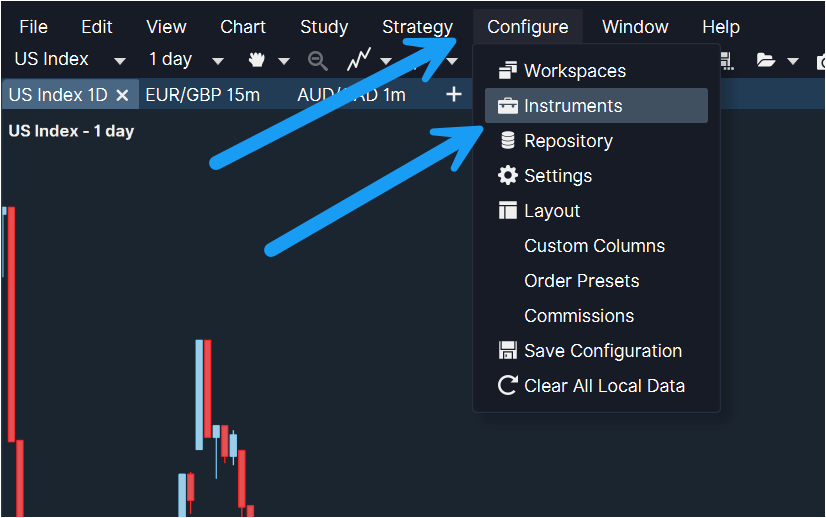This screenshot has width=826, height=518.
Task: Add a new chart tab with plus
Action: [x=454, y=94]
